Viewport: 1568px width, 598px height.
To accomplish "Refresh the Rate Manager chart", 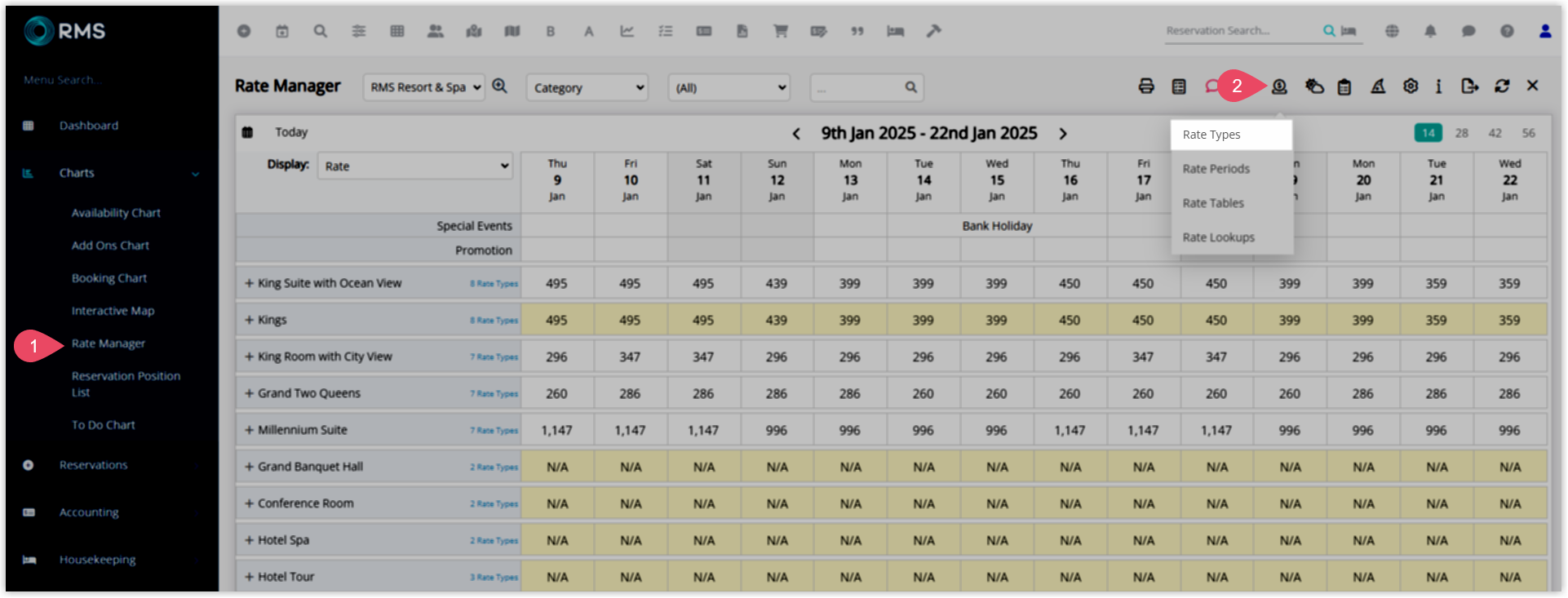I will click(x=1502, y=86).
